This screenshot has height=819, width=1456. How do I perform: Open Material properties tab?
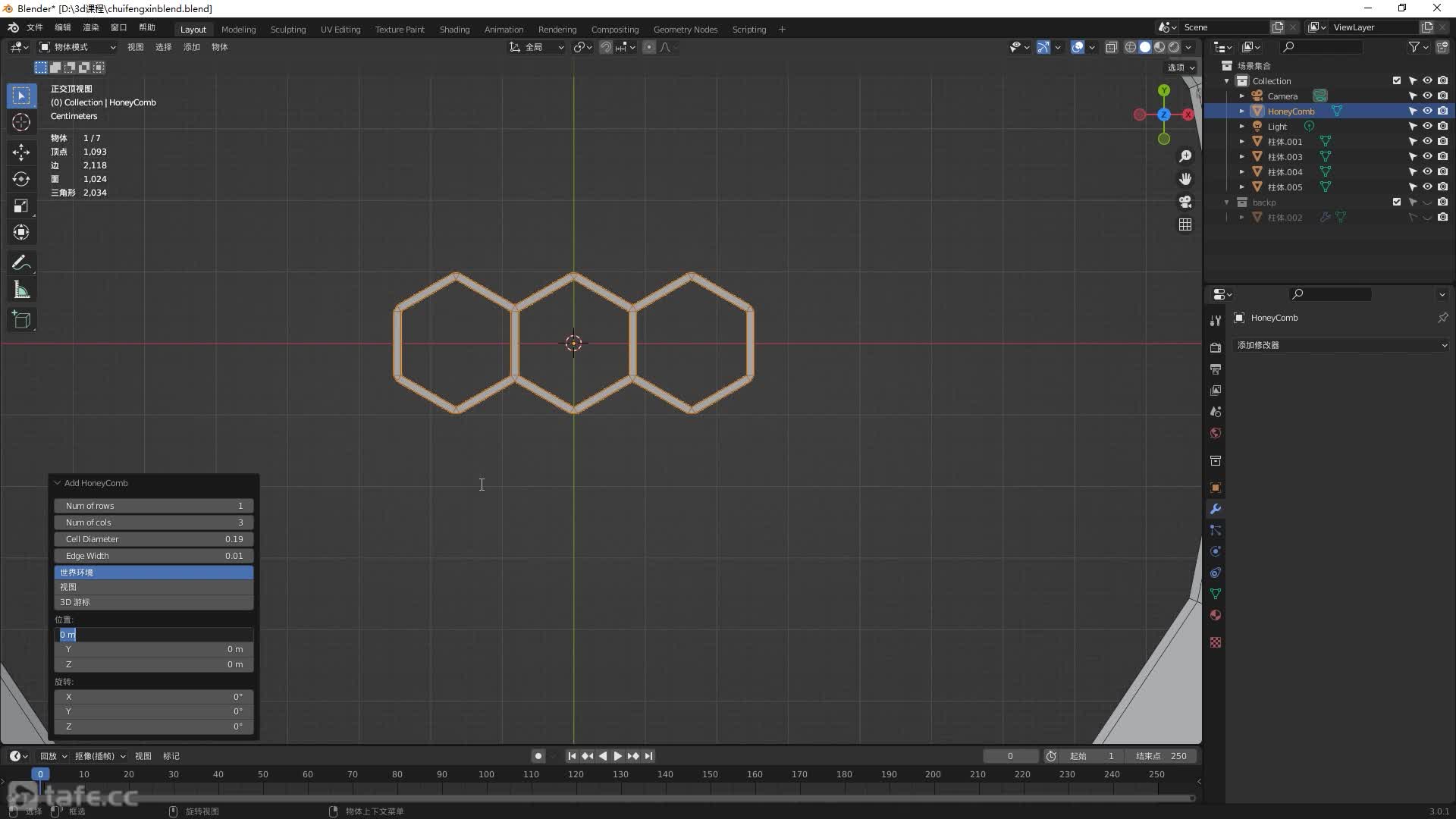tap(1216, 615)
